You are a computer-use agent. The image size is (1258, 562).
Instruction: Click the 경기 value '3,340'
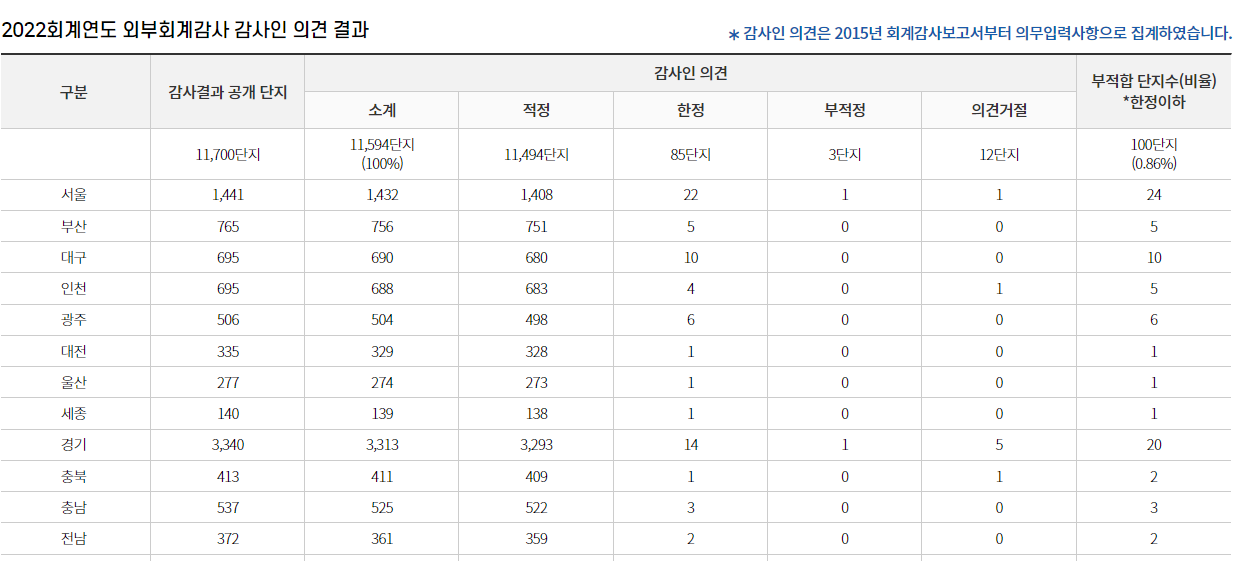(x=228, y=446)
